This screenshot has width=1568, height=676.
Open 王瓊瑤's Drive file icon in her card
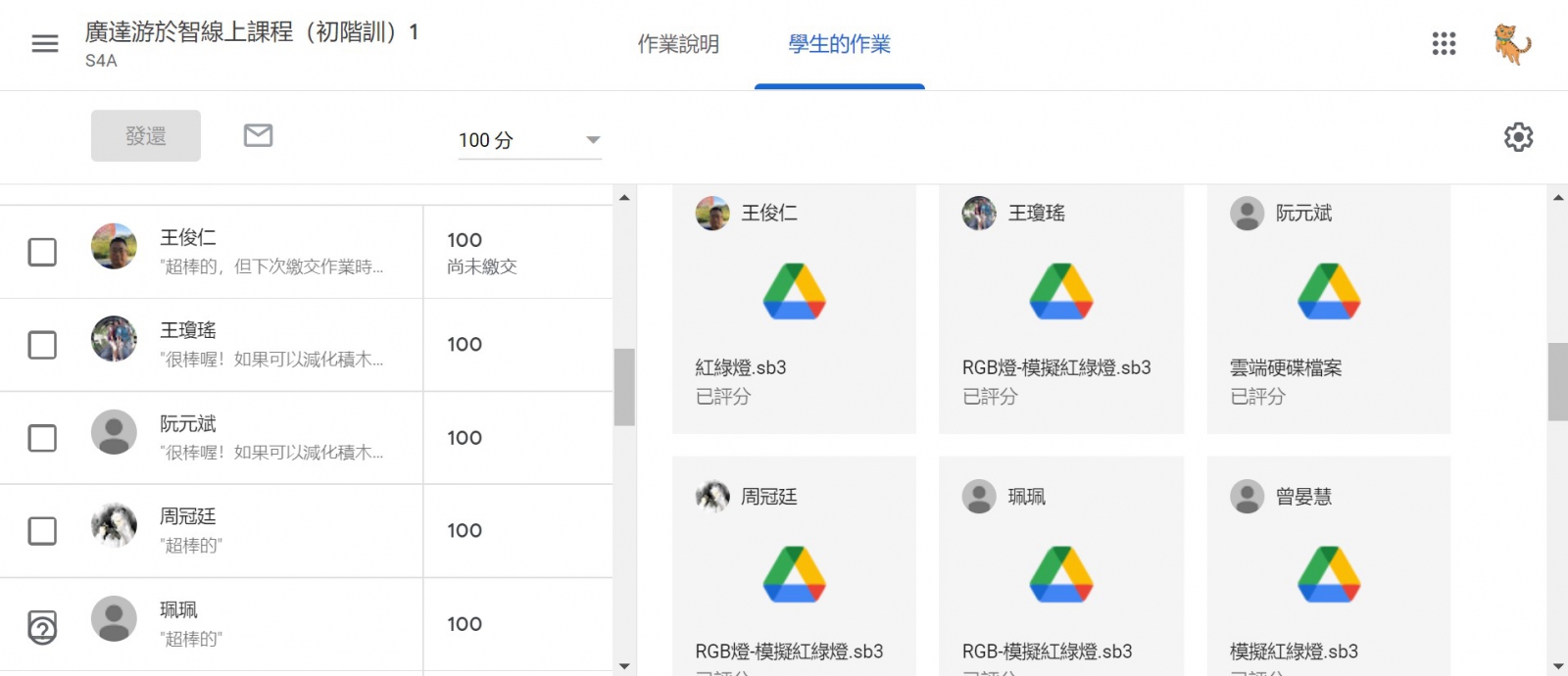1061,291
